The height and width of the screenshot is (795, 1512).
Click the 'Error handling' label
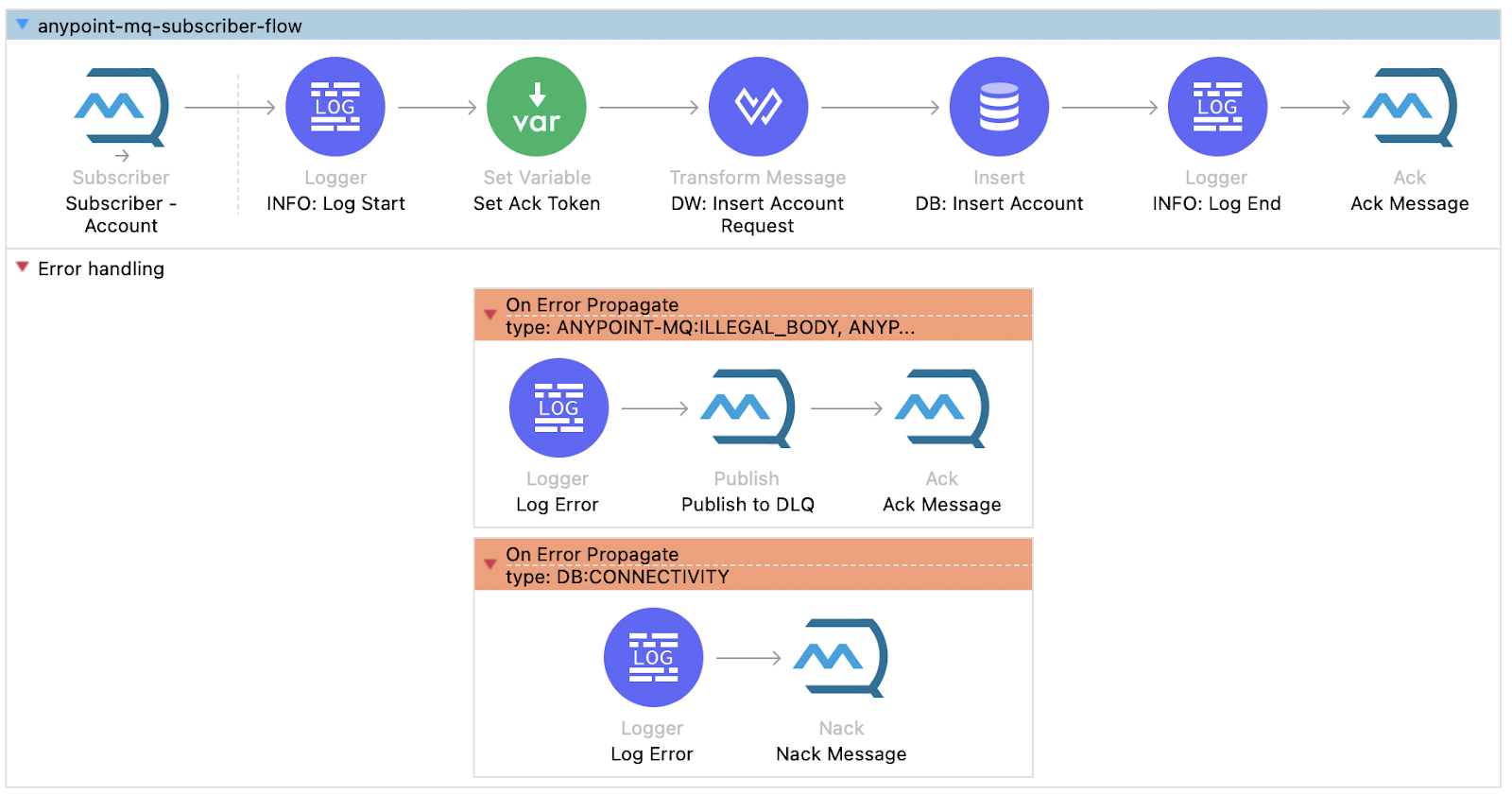pyautogui.click(x=101, y=268)
